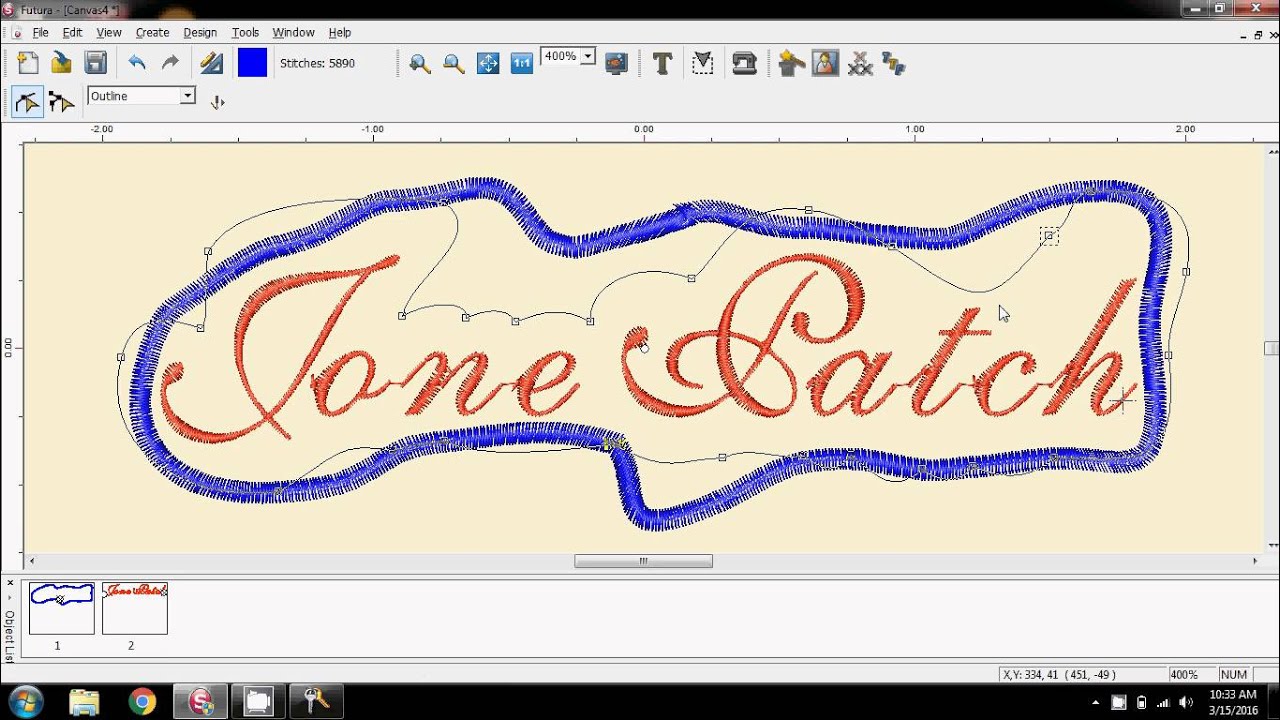Launch Chrome from the taskbar
Screen dimensions: 1280x720
pyautogui.click(x=142, y=702)
